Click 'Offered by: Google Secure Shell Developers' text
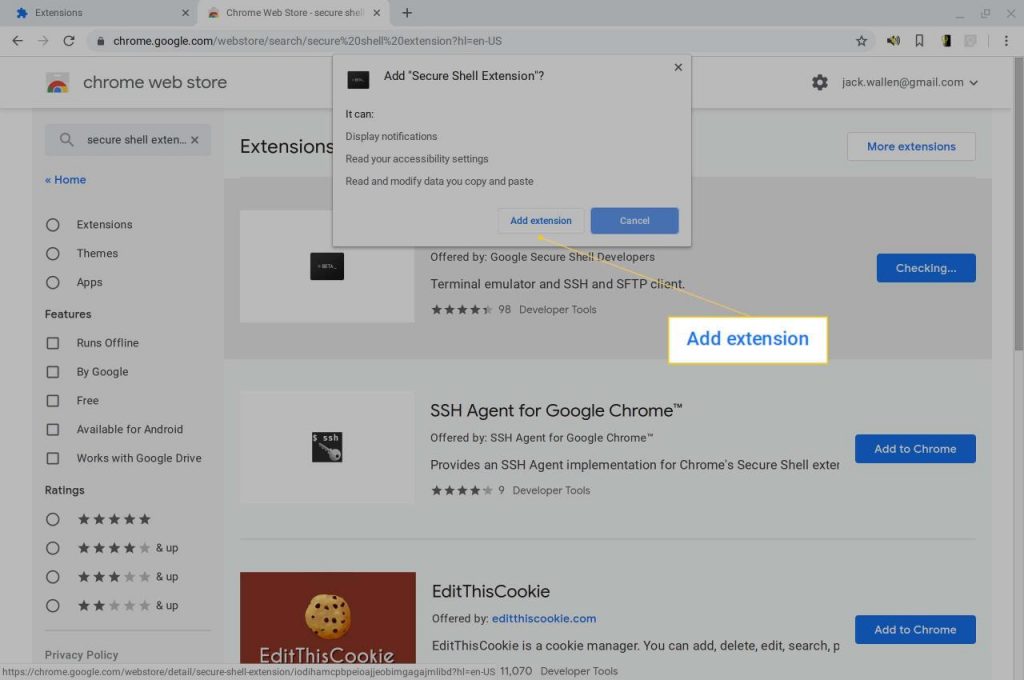The width and height of the screenshot is (1024, 680). coord(542,257)
